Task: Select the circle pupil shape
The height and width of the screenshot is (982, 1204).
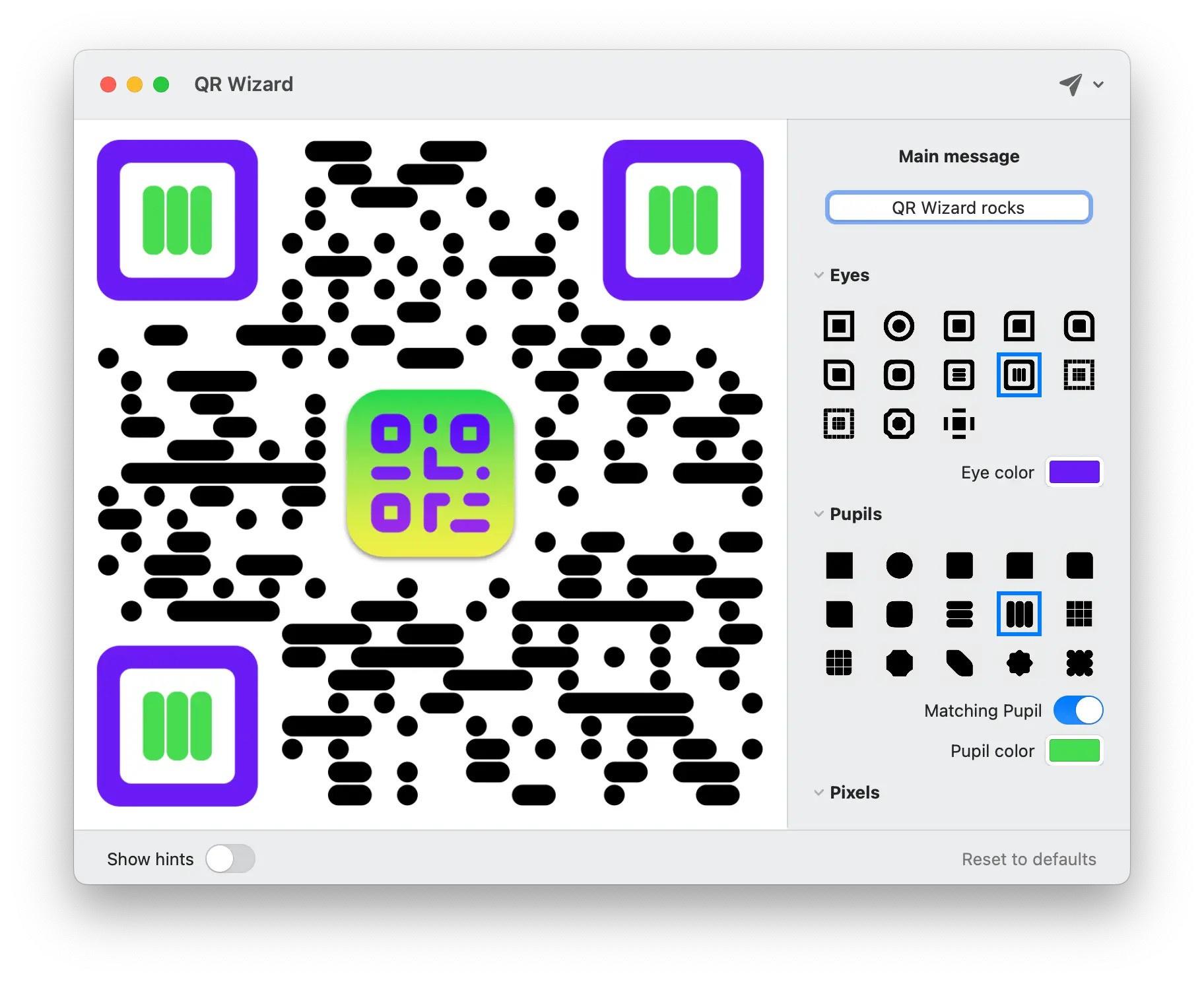Action: [898, 566]
